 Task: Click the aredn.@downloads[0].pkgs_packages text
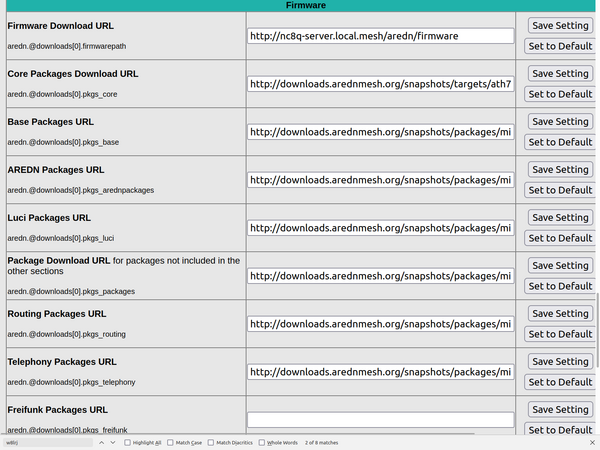pyautogui.click(x=71, y=292)
